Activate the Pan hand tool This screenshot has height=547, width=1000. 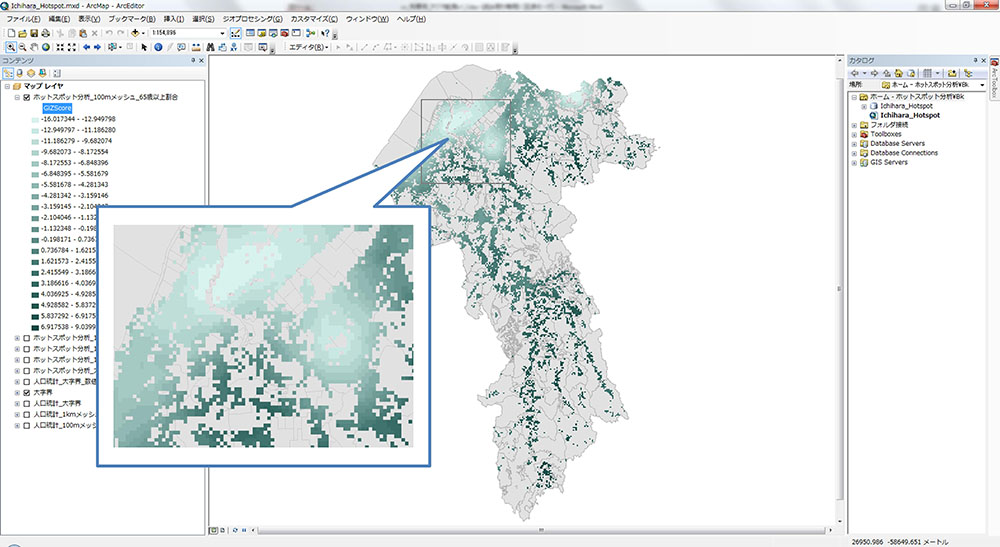pos(33,47)
